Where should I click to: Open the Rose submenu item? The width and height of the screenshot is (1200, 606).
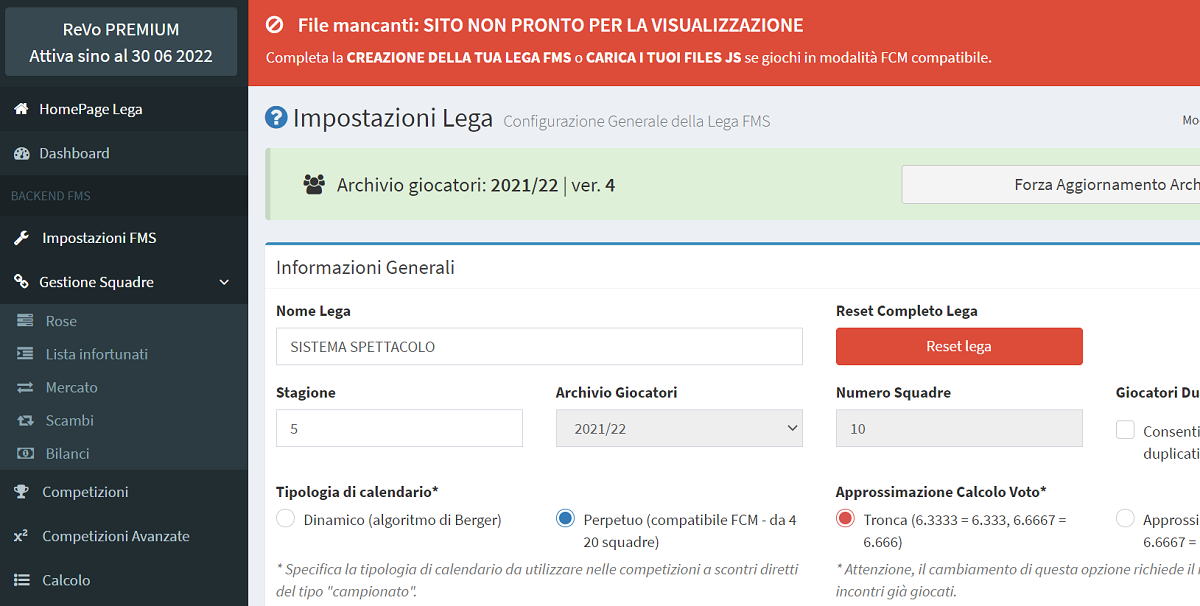pos(61,321)
